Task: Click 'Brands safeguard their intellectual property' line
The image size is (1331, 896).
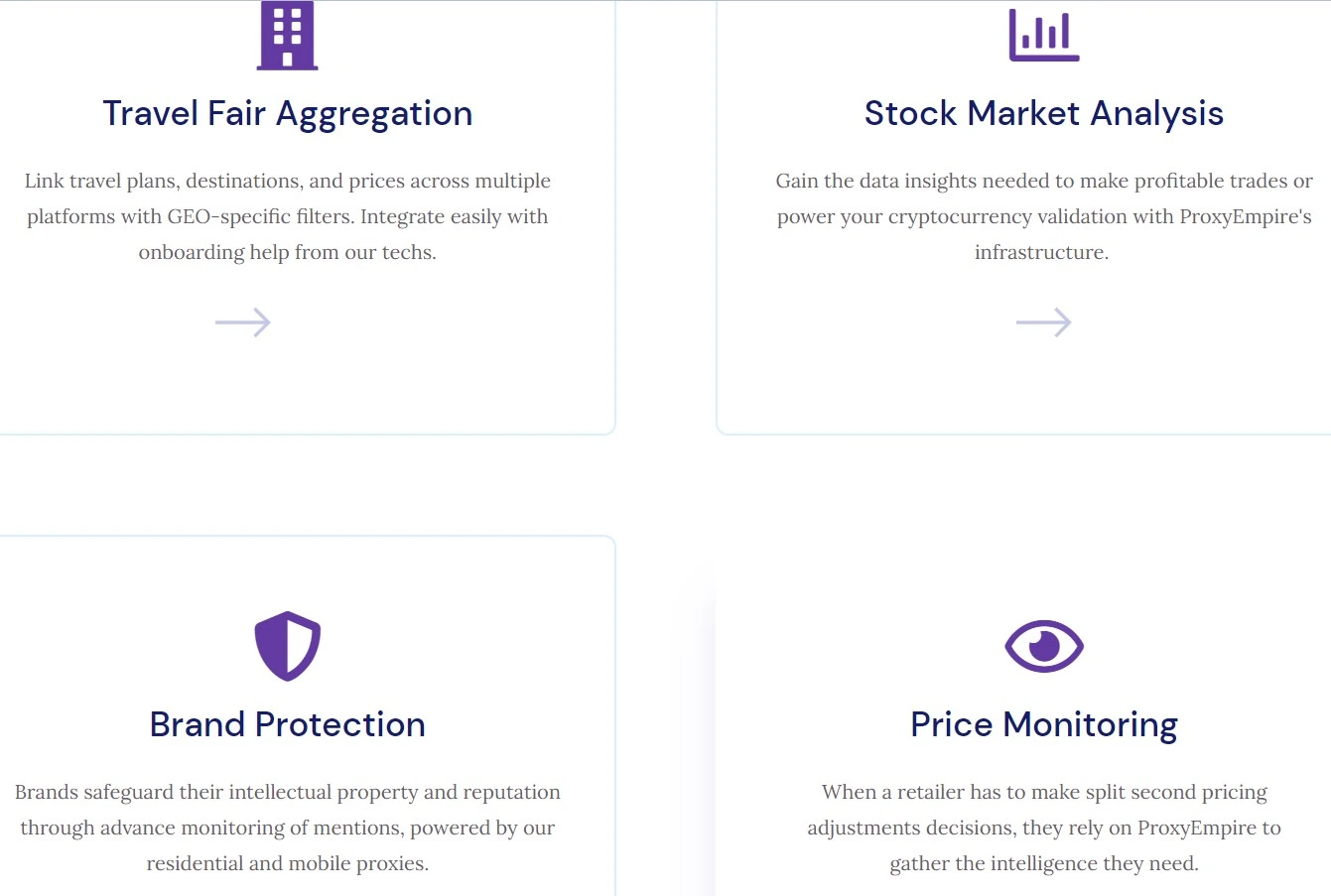Action: (287, 793)
